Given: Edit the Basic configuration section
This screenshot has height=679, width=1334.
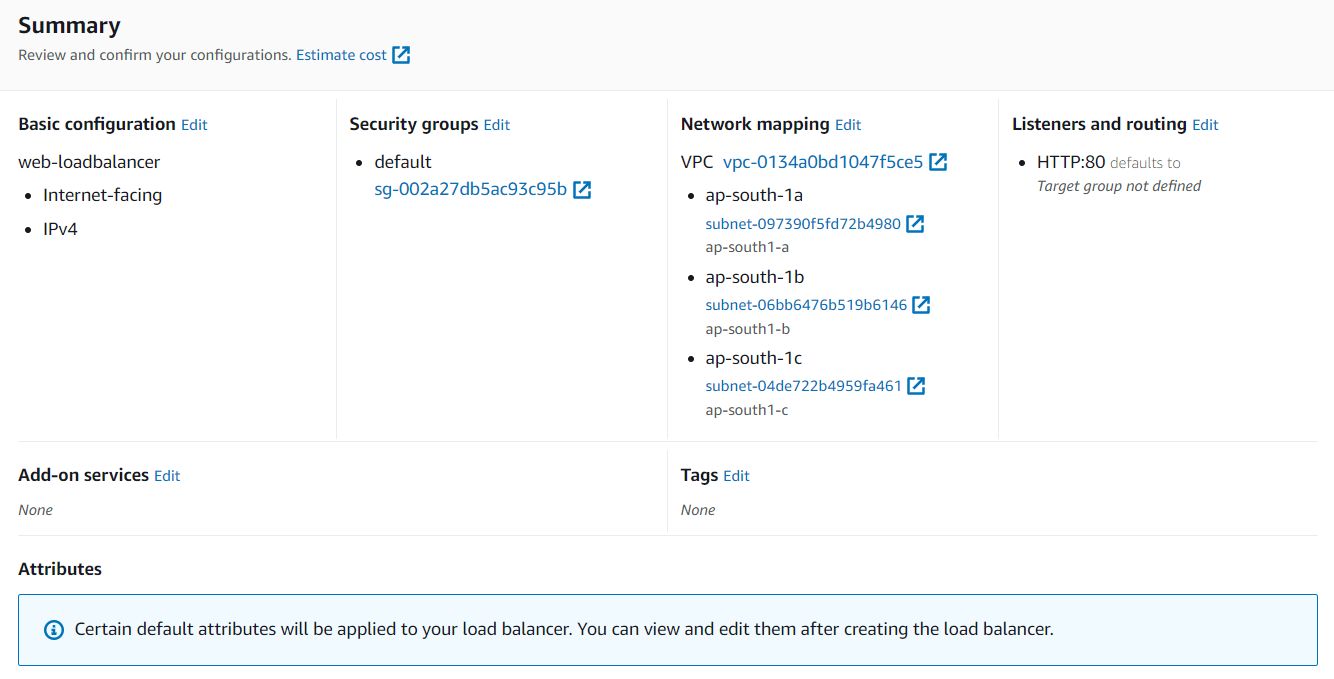Looking at the screenshot, I should pos(194,125).
